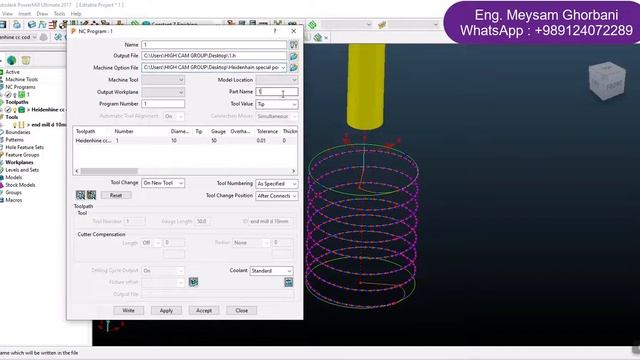Click the Gauge column header
The height and width of the screenshot is (360, 640).
coord(218,131)
